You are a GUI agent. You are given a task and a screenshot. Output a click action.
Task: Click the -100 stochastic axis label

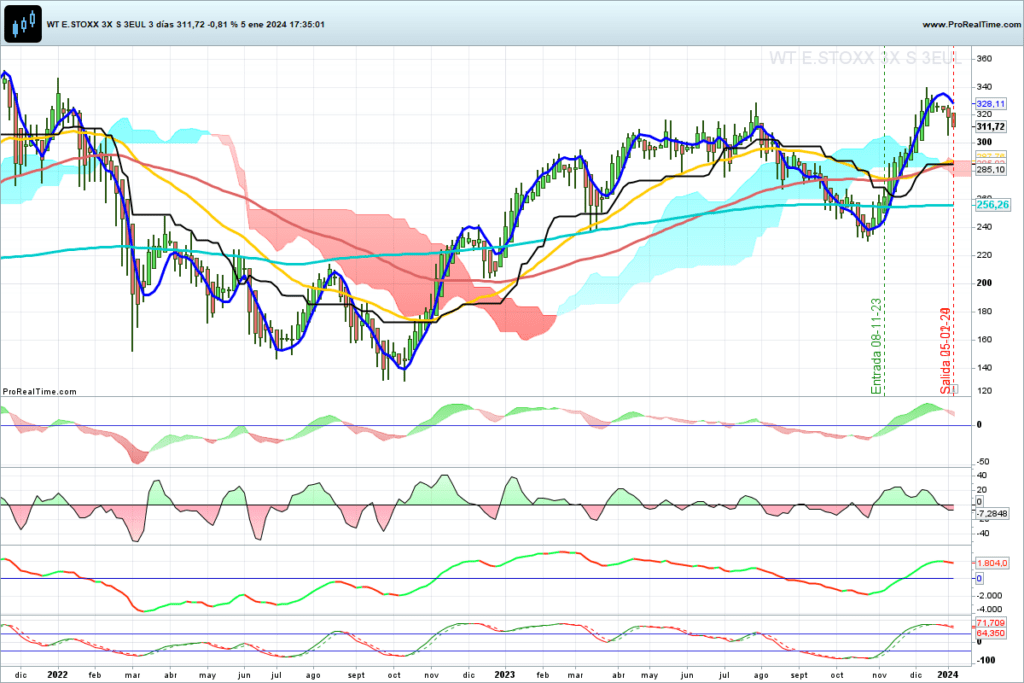985,660
